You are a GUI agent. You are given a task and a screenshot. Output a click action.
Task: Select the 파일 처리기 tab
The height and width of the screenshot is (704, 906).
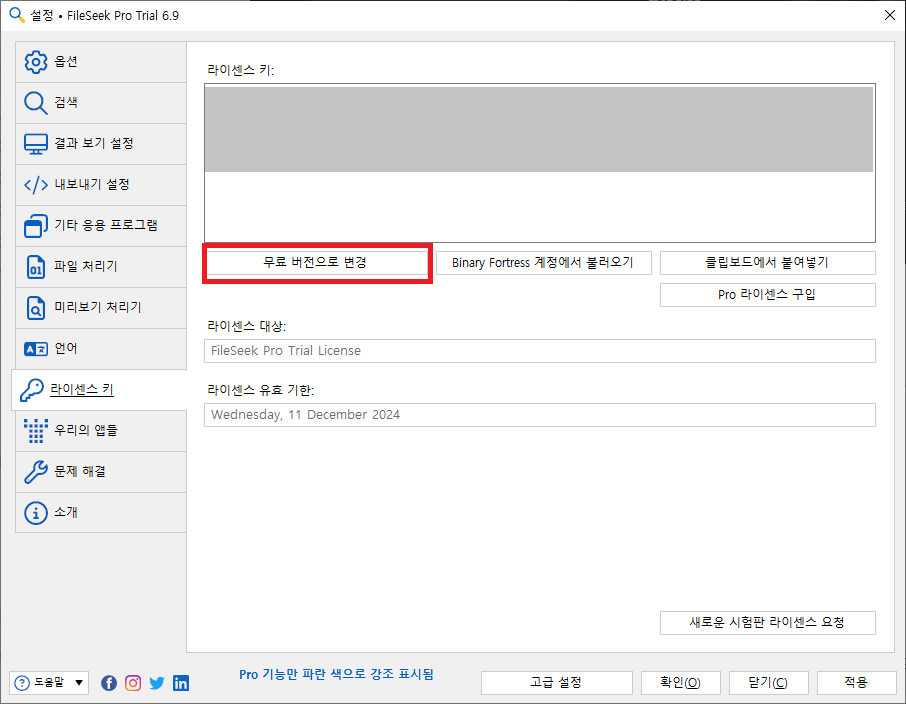[101, 267]
